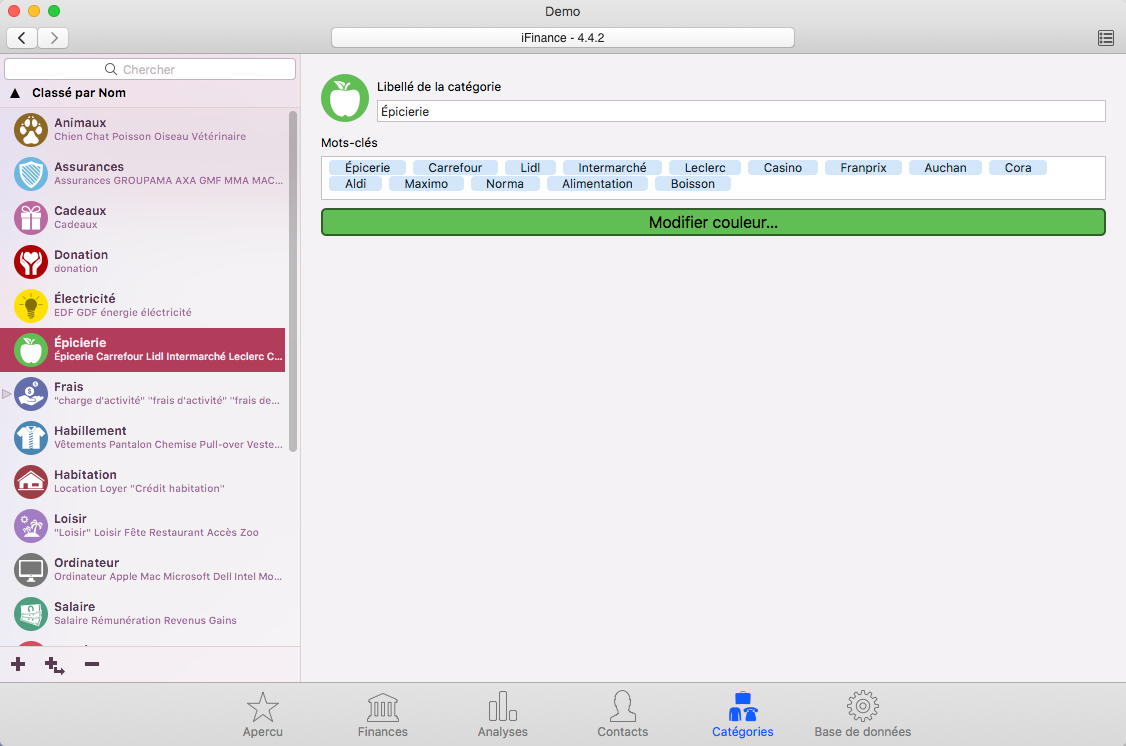Screen dimensions: 1126x746
Task: Select the Franprix keyword tag
Action: point(863,167)
